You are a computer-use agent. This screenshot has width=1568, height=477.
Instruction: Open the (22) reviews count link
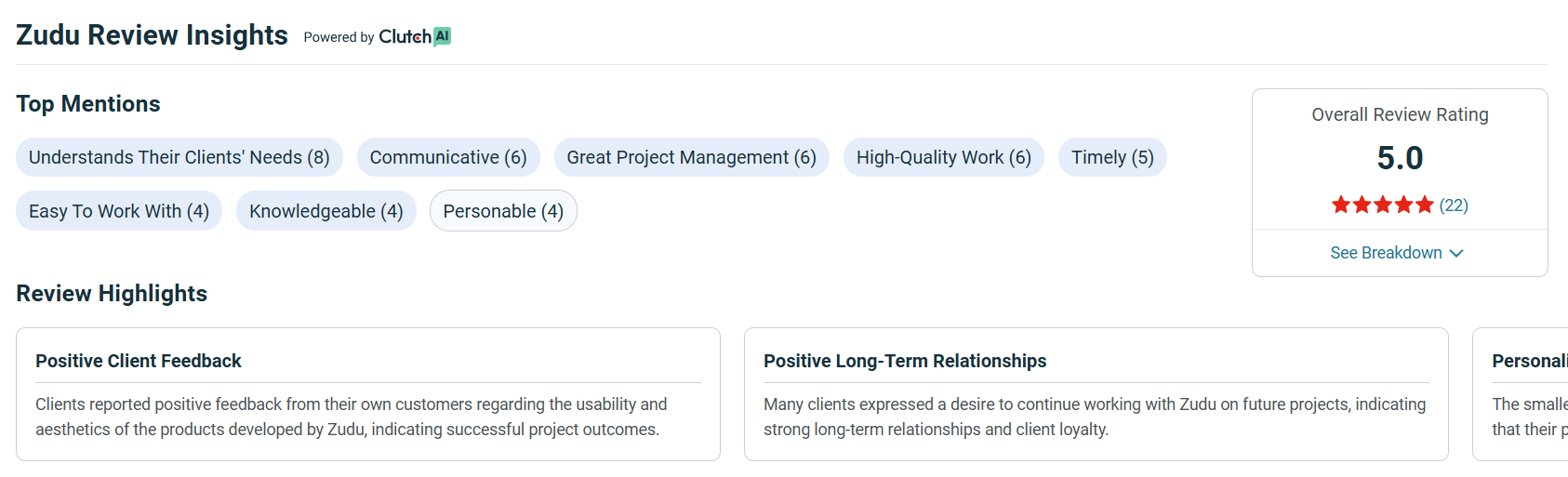click(x=1454, y=205)
